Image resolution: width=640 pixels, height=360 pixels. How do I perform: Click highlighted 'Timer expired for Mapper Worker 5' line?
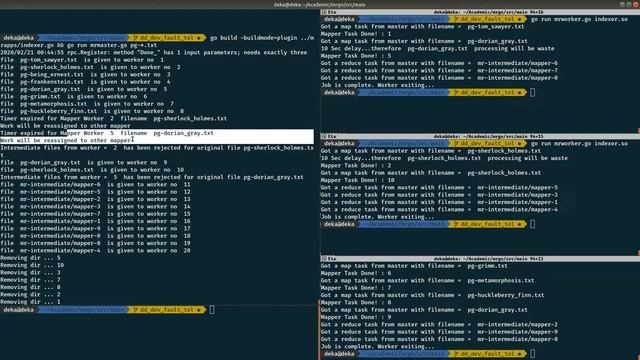tap(107, 133)
